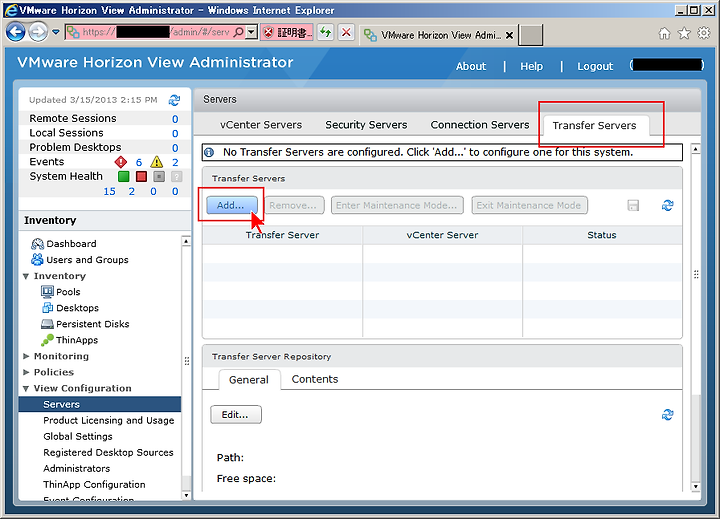Click the browser Forward arrow button
This screenshot has width=720, height=519.
(38, 32)
